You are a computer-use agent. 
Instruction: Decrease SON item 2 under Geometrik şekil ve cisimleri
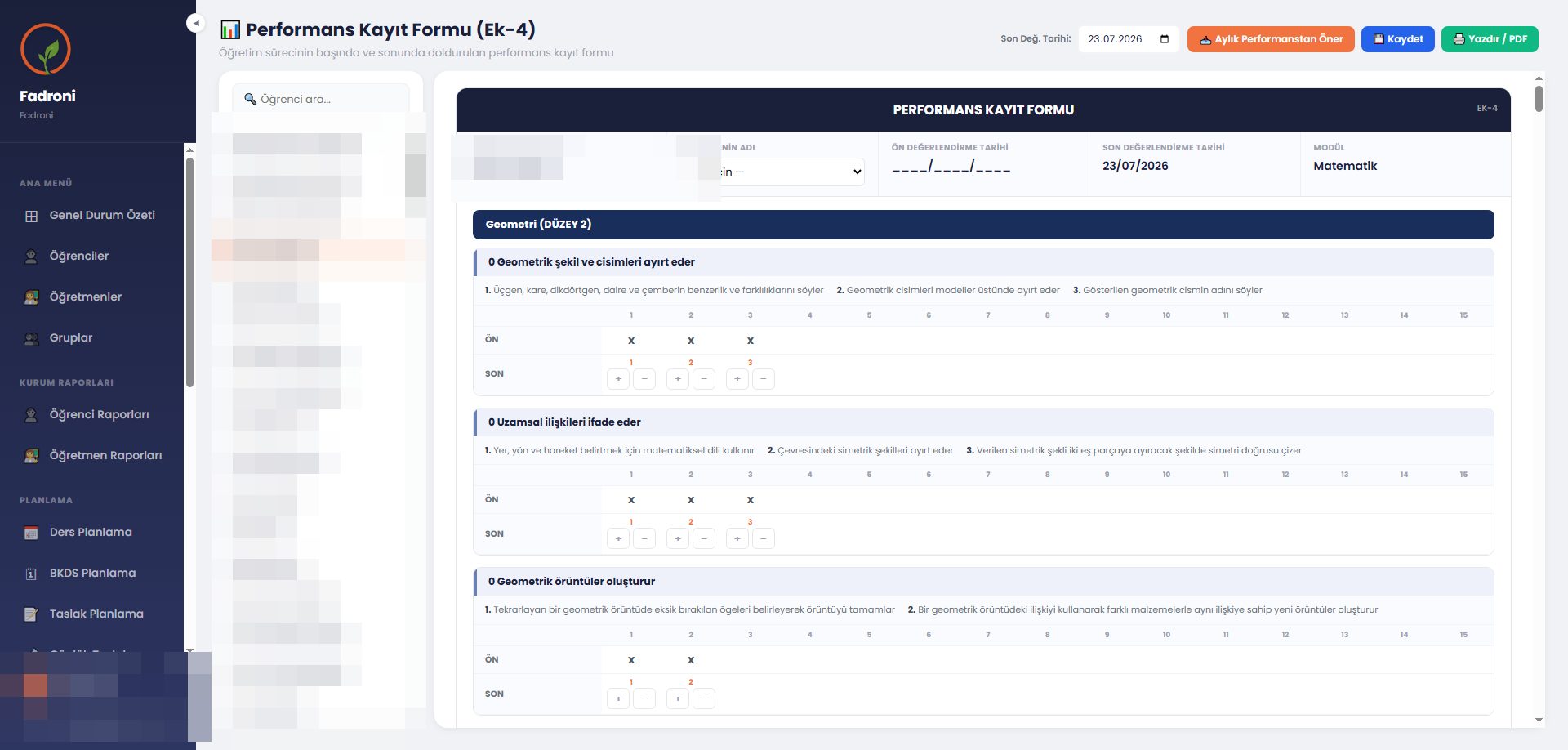pyautogui.click(x=704, y=379)
